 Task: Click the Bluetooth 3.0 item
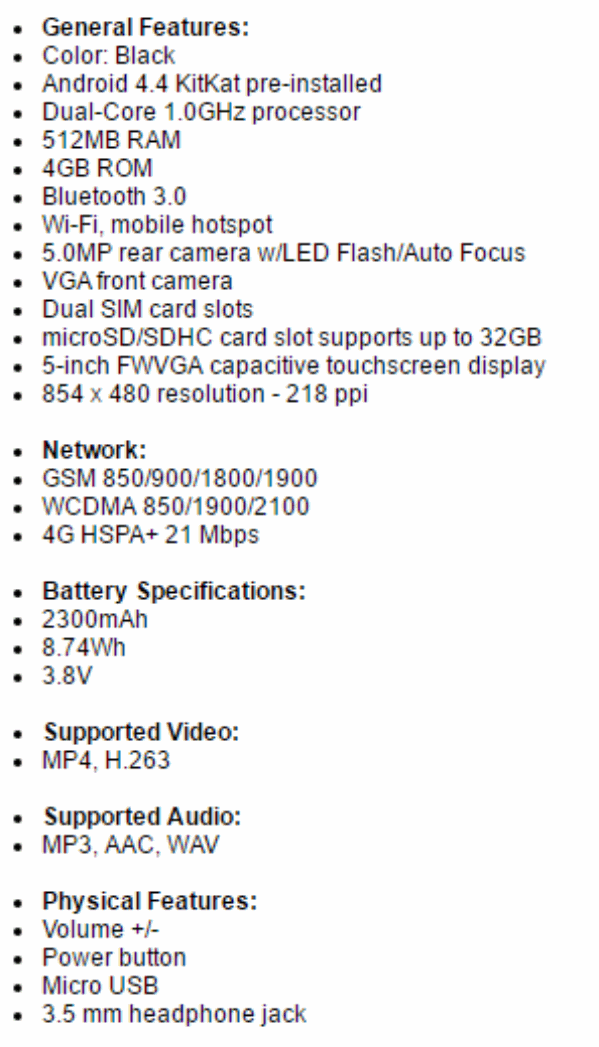coord(114,196)
